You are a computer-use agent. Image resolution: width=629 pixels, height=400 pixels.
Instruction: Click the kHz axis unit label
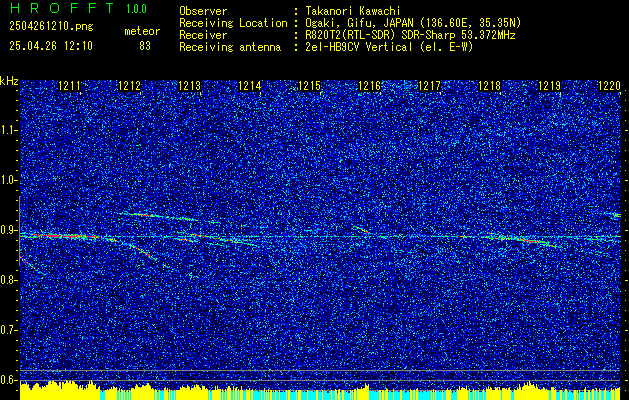(9, 81)
